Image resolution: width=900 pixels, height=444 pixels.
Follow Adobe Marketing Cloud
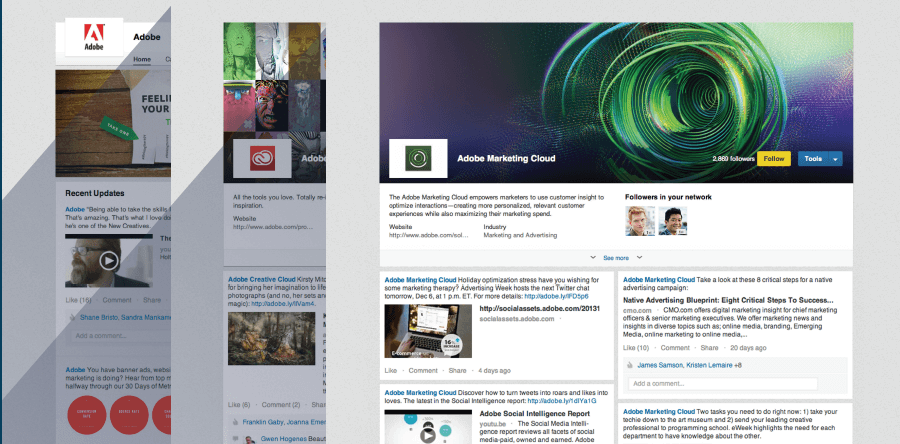pos(773,159)
